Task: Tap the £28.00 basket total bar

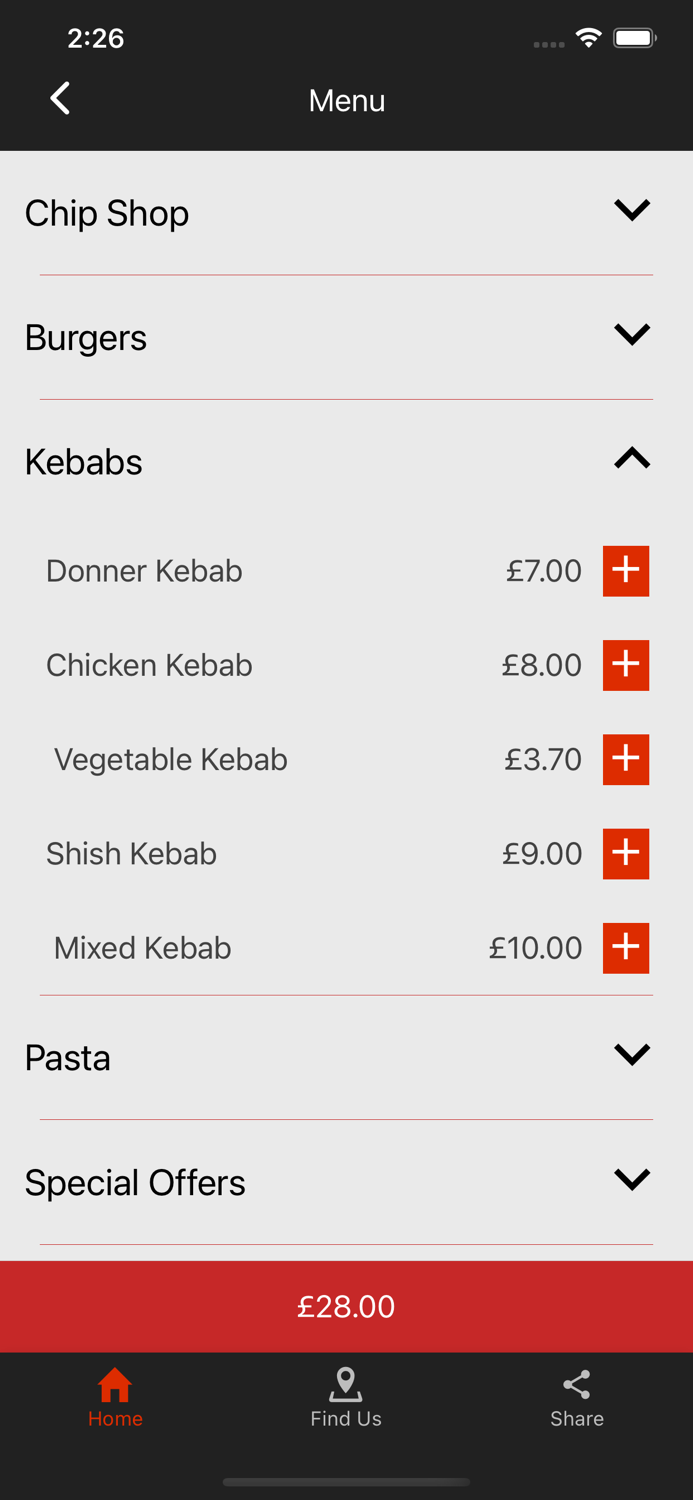Action: [346, 1306]
